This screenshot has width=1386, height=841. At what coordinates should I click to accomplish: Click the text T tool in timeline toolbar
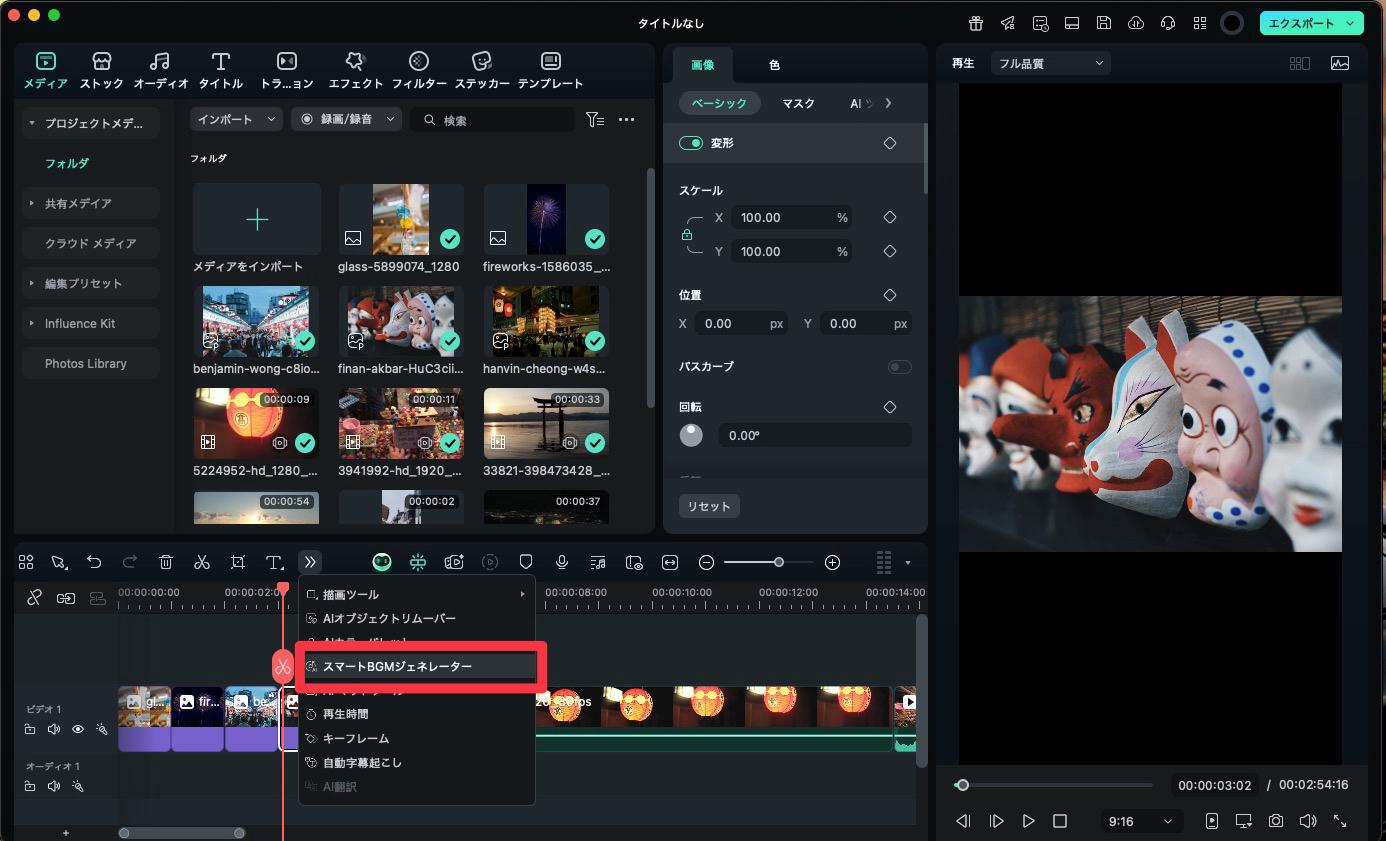pyautogui.click(x=274, y=563)
